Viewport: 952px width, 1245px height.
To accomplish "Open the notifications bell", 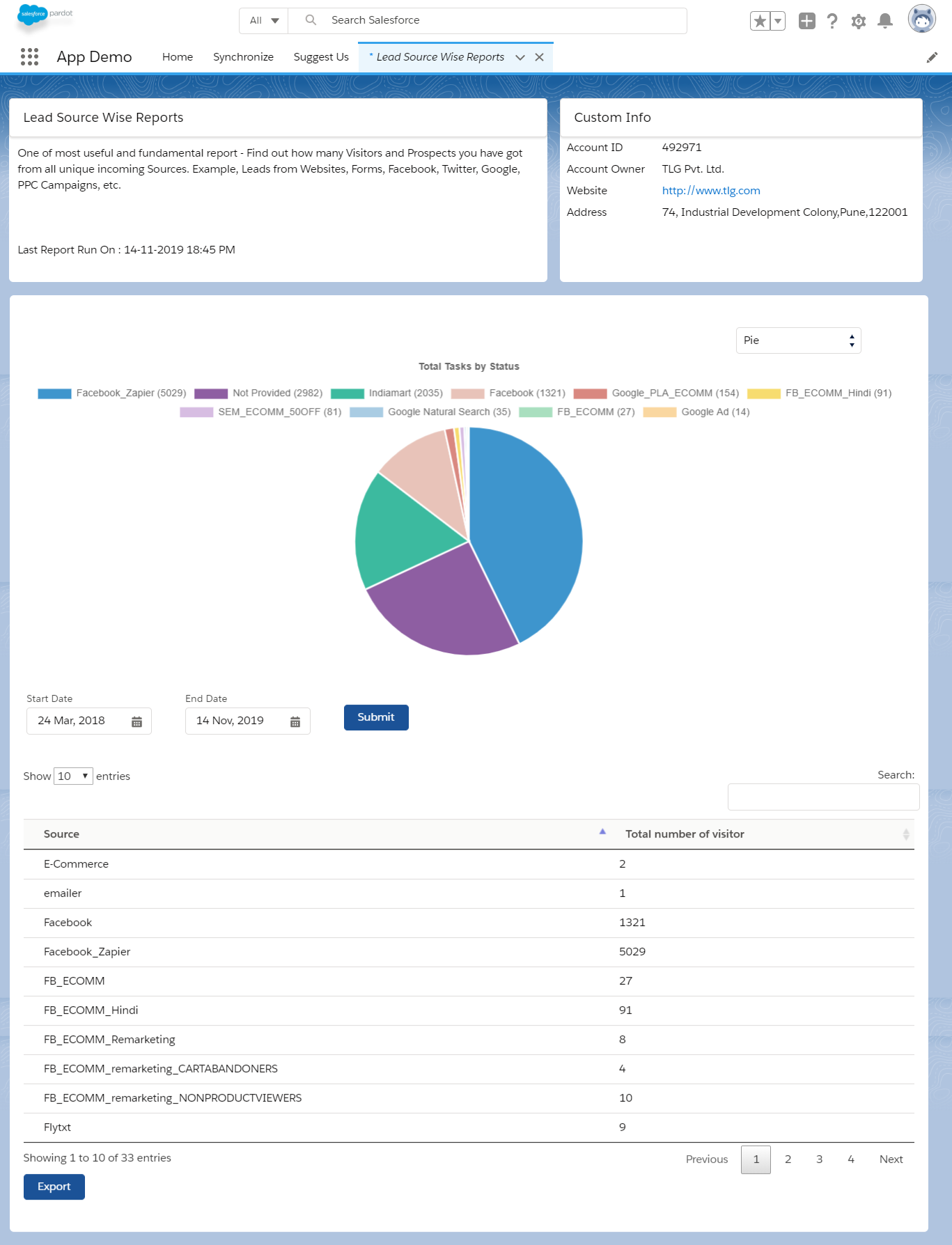I will point(885,22).
